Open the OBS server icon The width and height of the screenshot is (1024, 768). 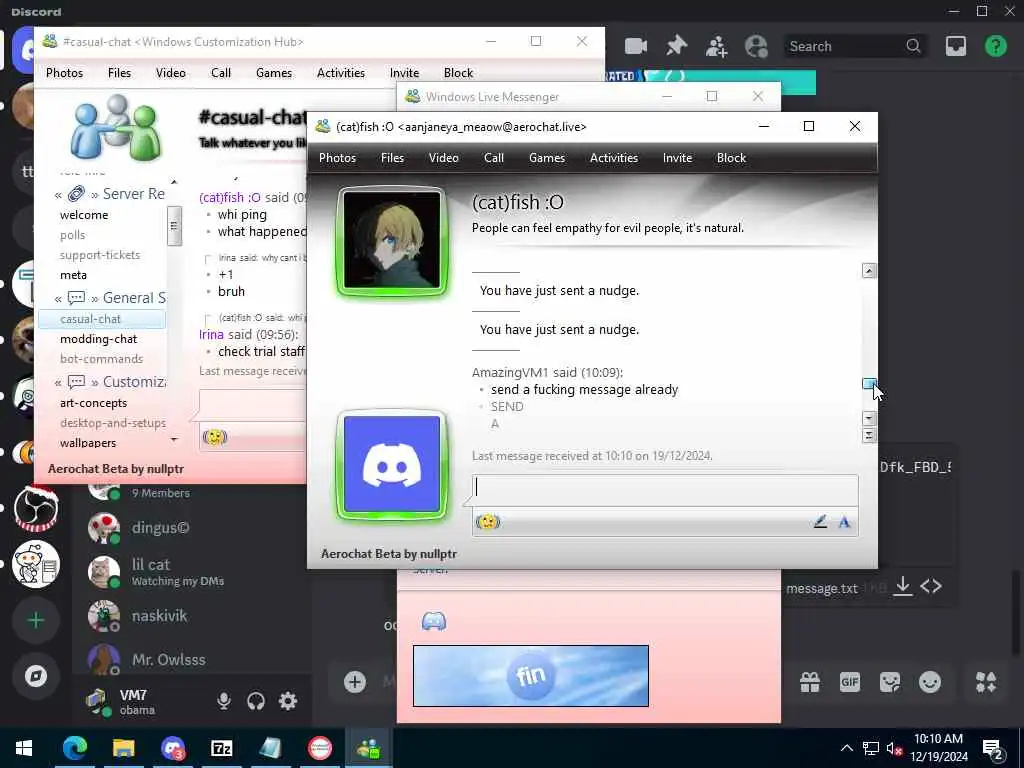tap(36, 509)
